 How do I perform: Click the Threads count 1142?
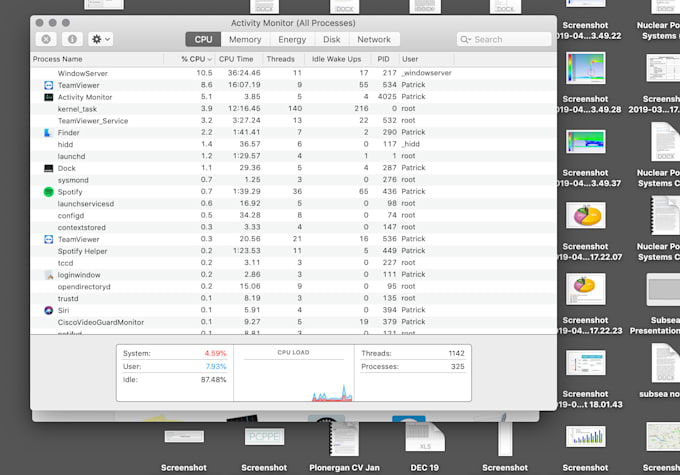pyautogui.click(x=456, y=354)
